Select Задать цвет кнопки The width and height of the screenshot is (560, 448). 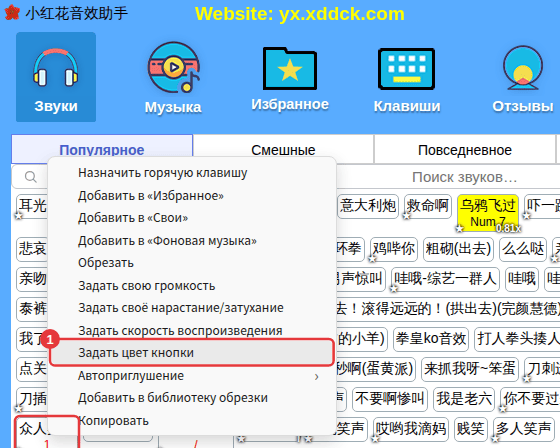[x=192, y=353]
